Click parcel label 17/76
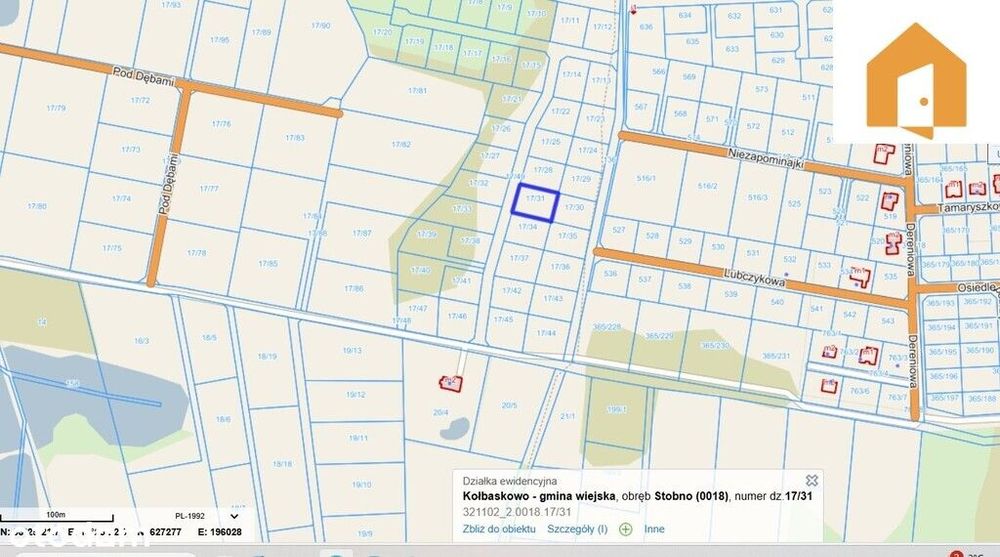 point(221,124)
